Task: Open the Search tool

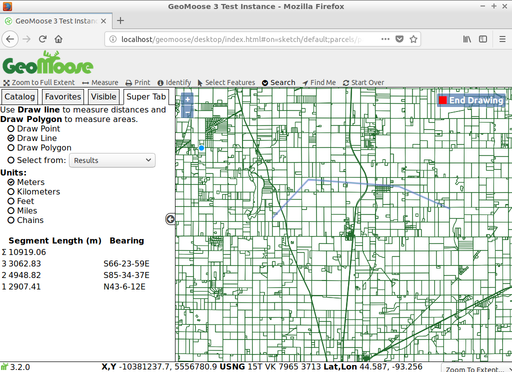Action: [x=278, y=82]
